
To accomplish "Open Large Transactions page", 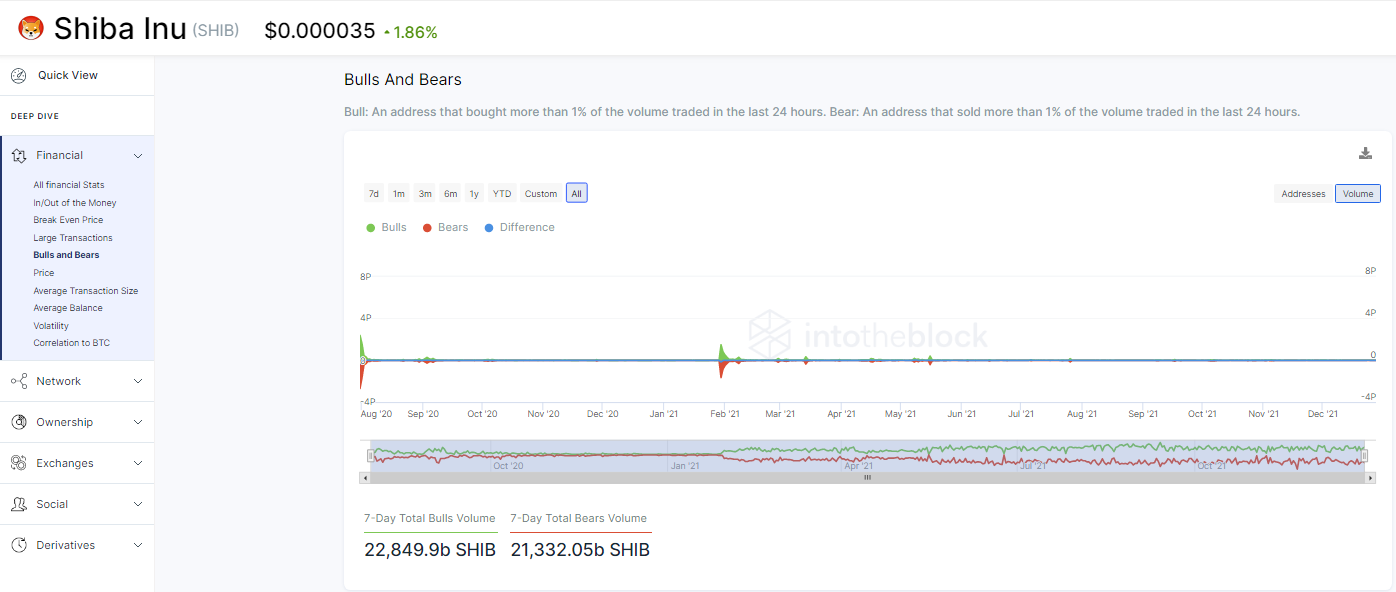I will click(x=73, y=238).
